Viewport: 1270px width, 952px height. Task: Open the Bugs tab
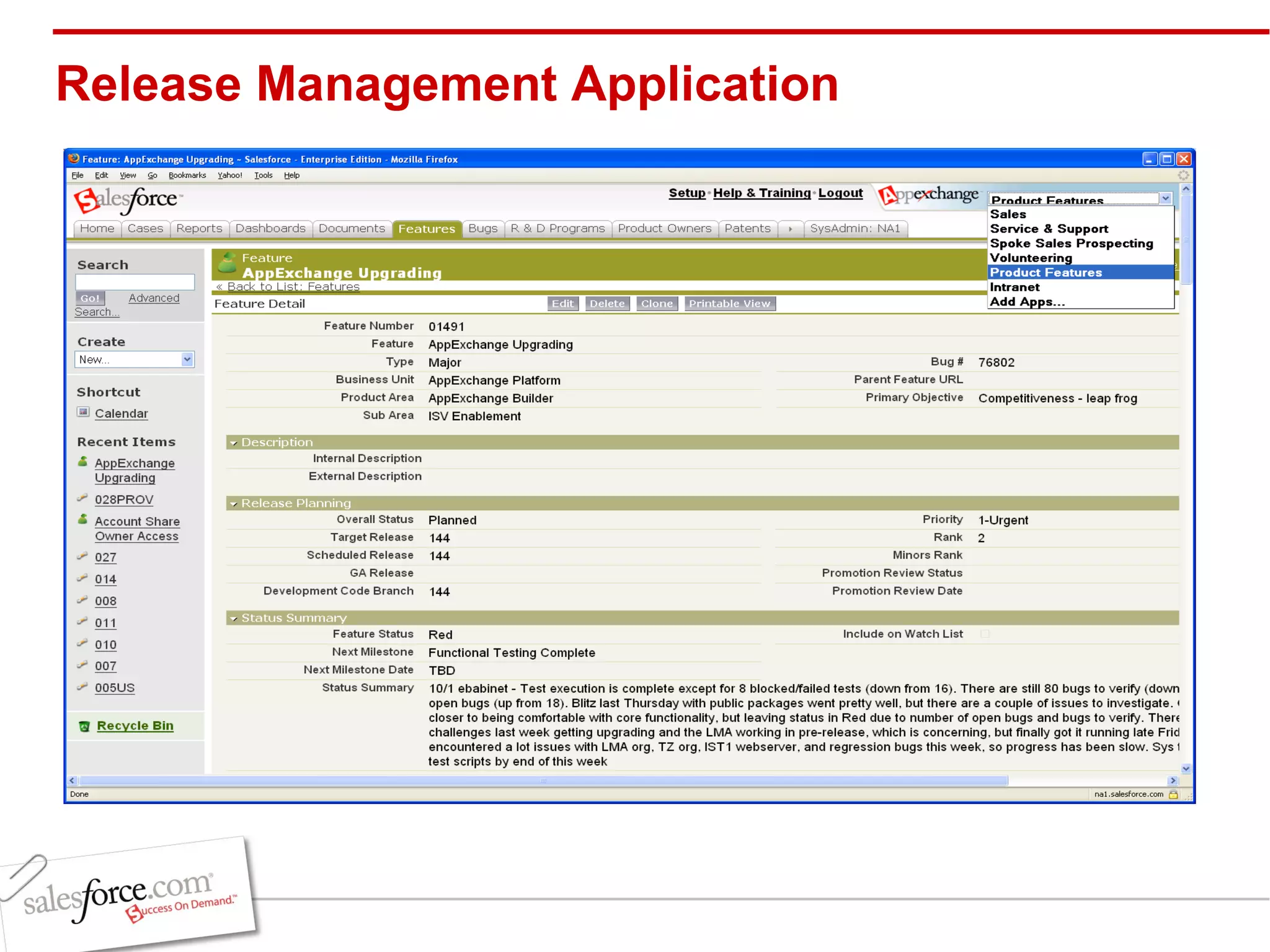(x=482, y=229)
